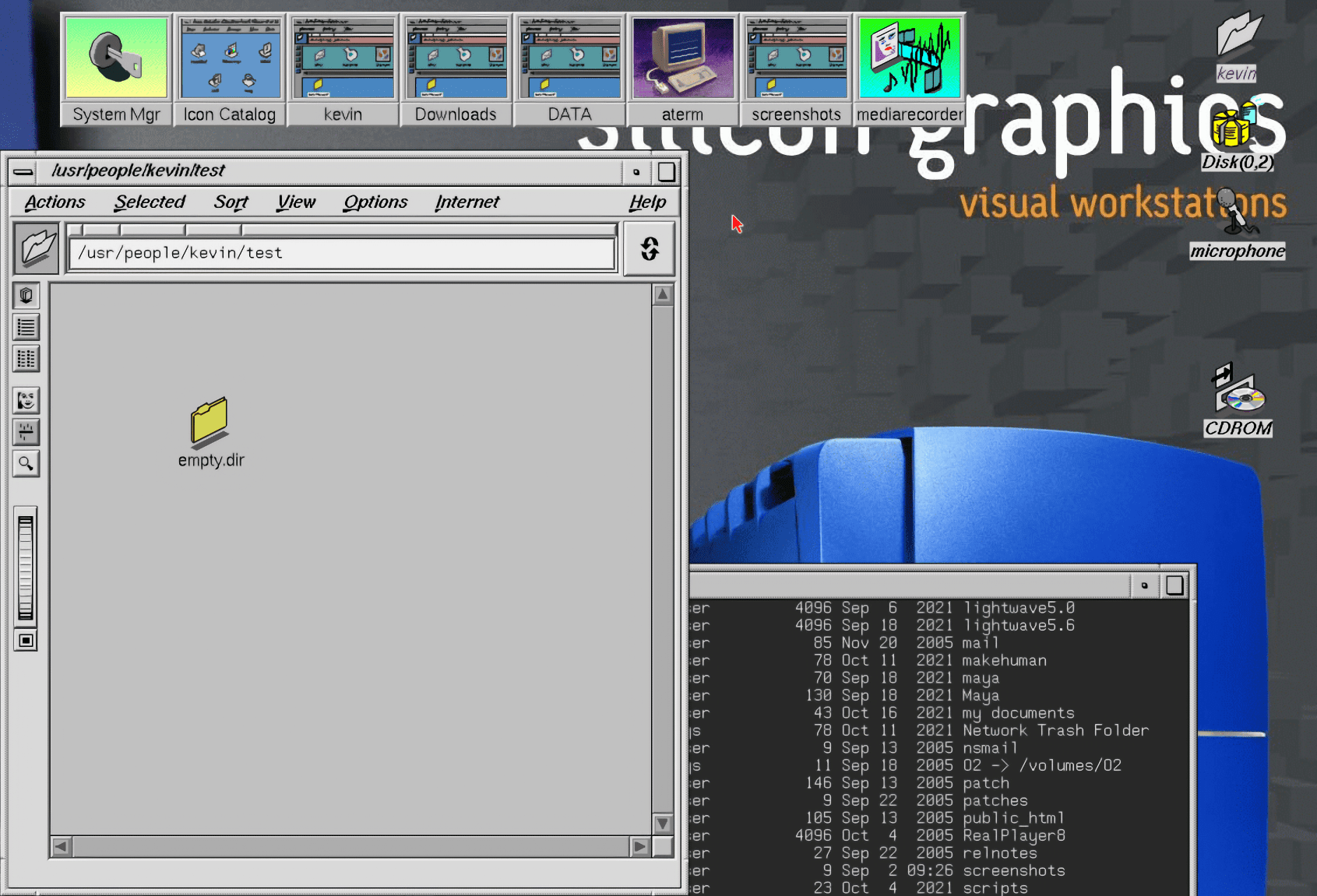The height and width of the screenshot is (896, 1317).
Task: Open the Icon Catalog icon
Action: [x=230, y=69]
